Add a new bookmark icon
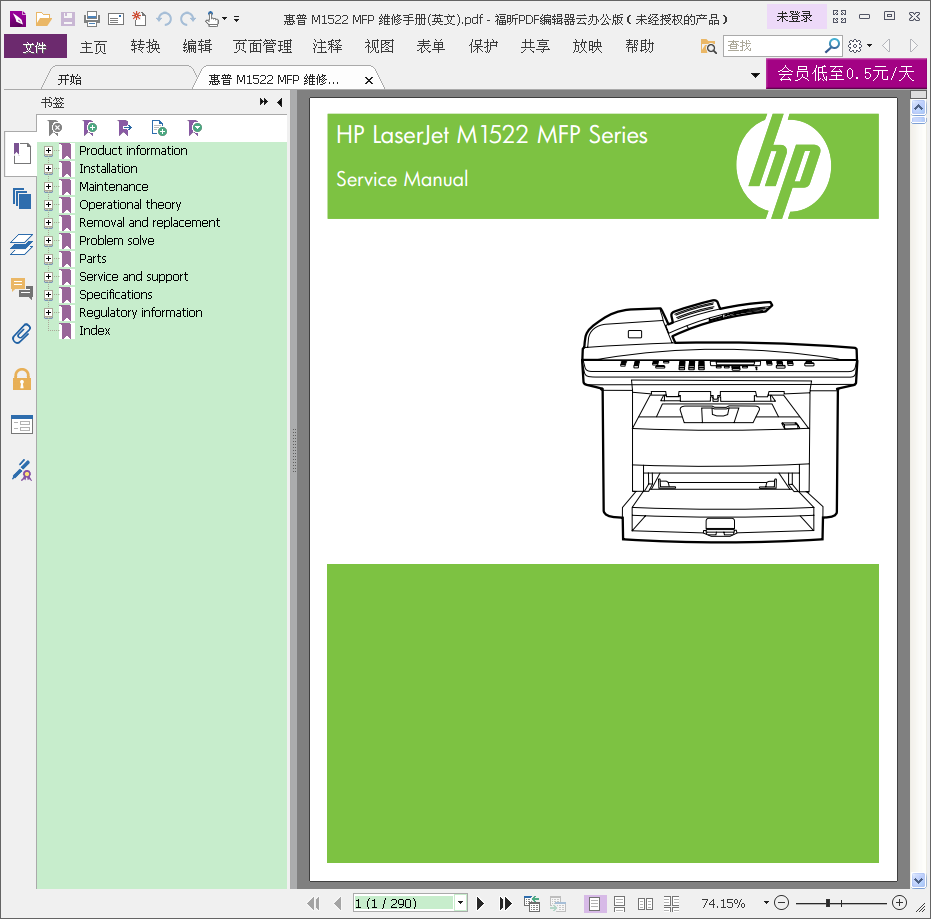931x919 pixels. tap(90, 128)
